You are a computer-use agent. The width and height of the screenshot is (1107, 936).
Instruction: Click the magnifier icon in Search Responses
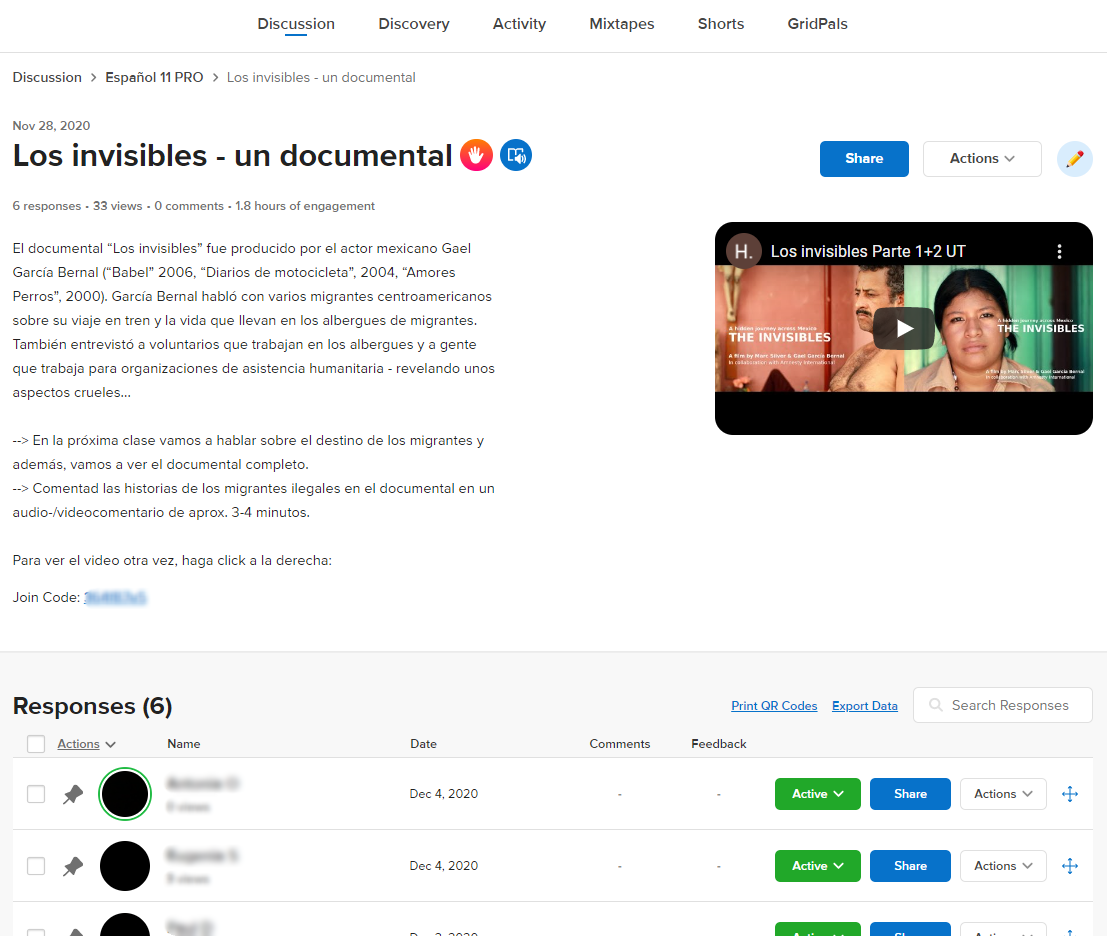click(935, 705)
